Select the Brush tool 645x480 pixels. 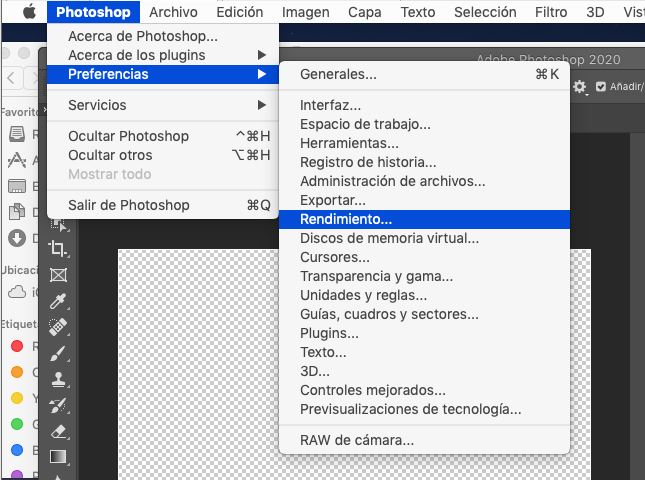pos(57,353)
